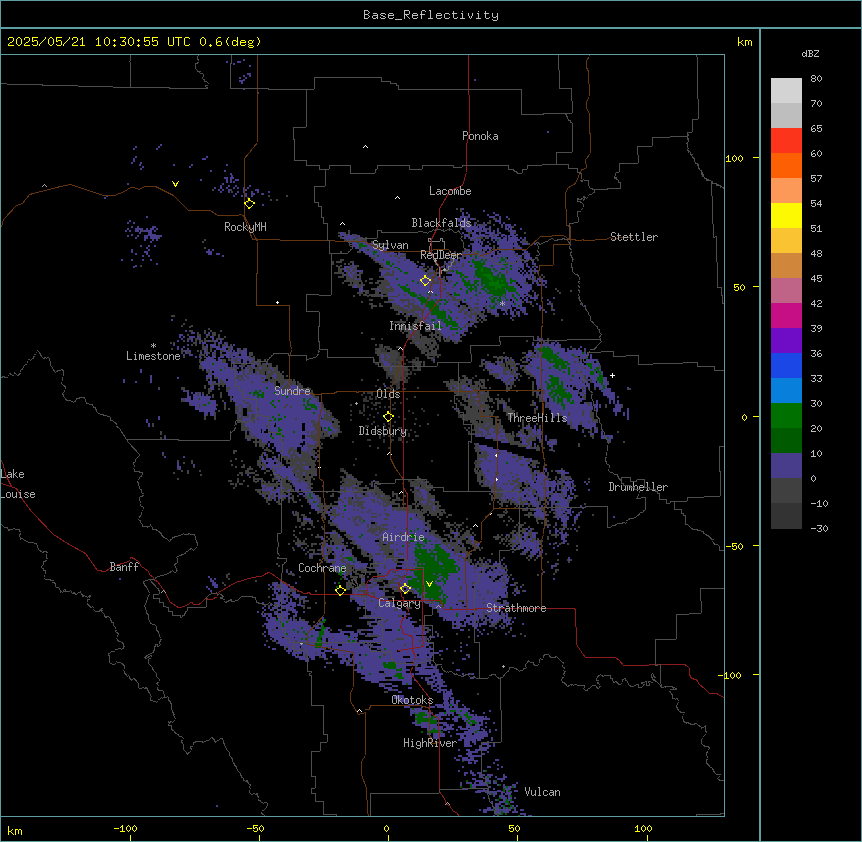862x842 pixels.
Task: Select the light gray 70-80 dBZ legend swatch
Action: point(786,91)
